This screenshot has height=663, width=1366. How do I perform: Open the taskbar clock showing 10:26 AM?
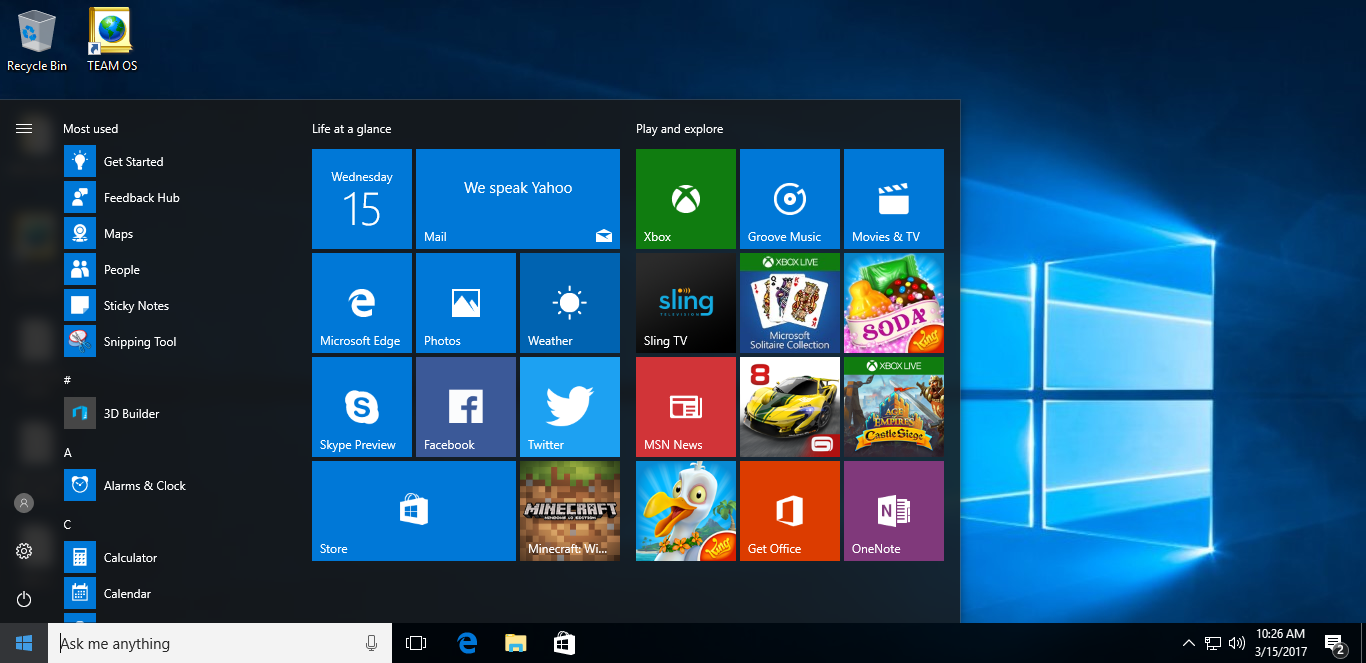[x=1280, y=643]
